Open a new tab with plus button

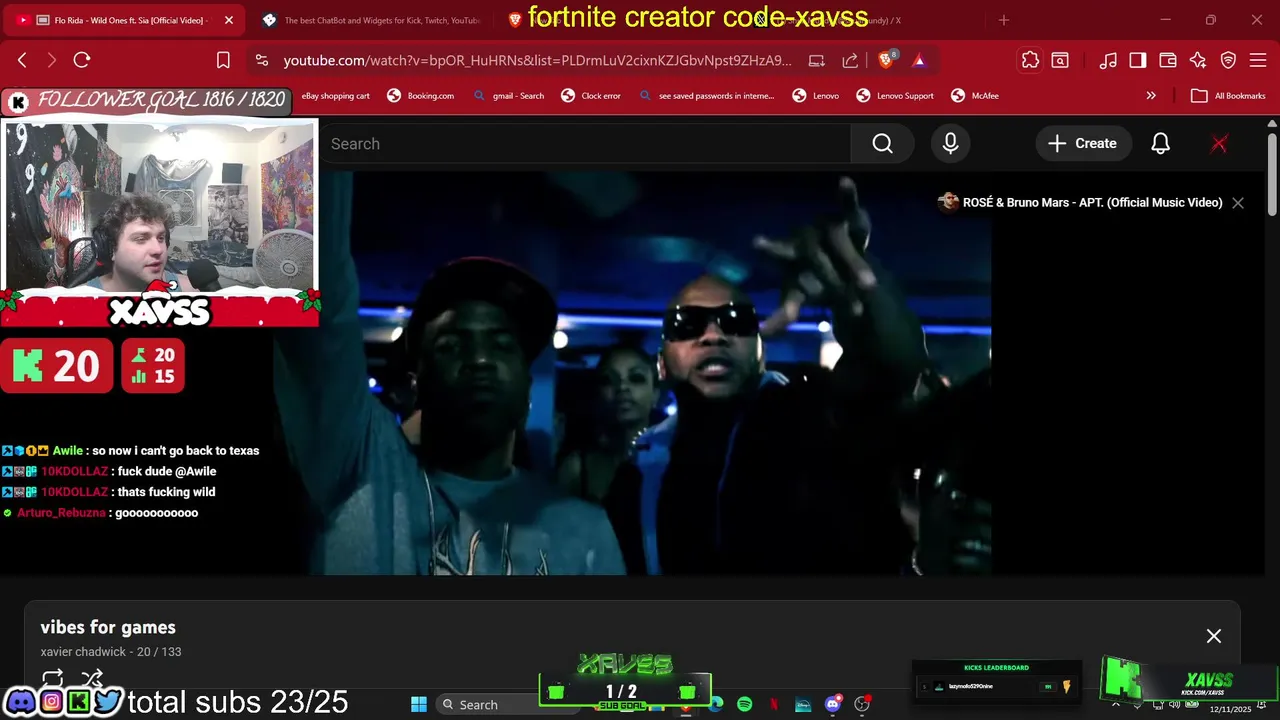(1004, 20)
